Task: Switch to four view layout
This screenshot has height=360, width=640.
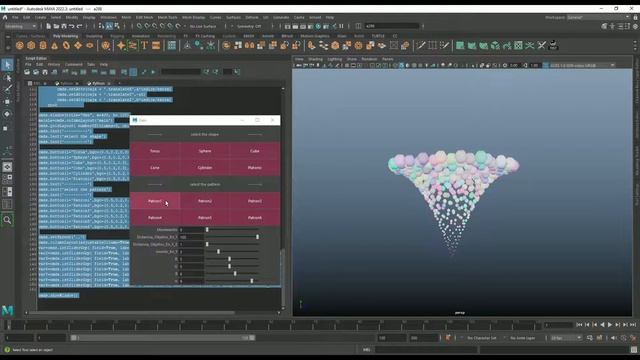Action: [x=7, y=179]
